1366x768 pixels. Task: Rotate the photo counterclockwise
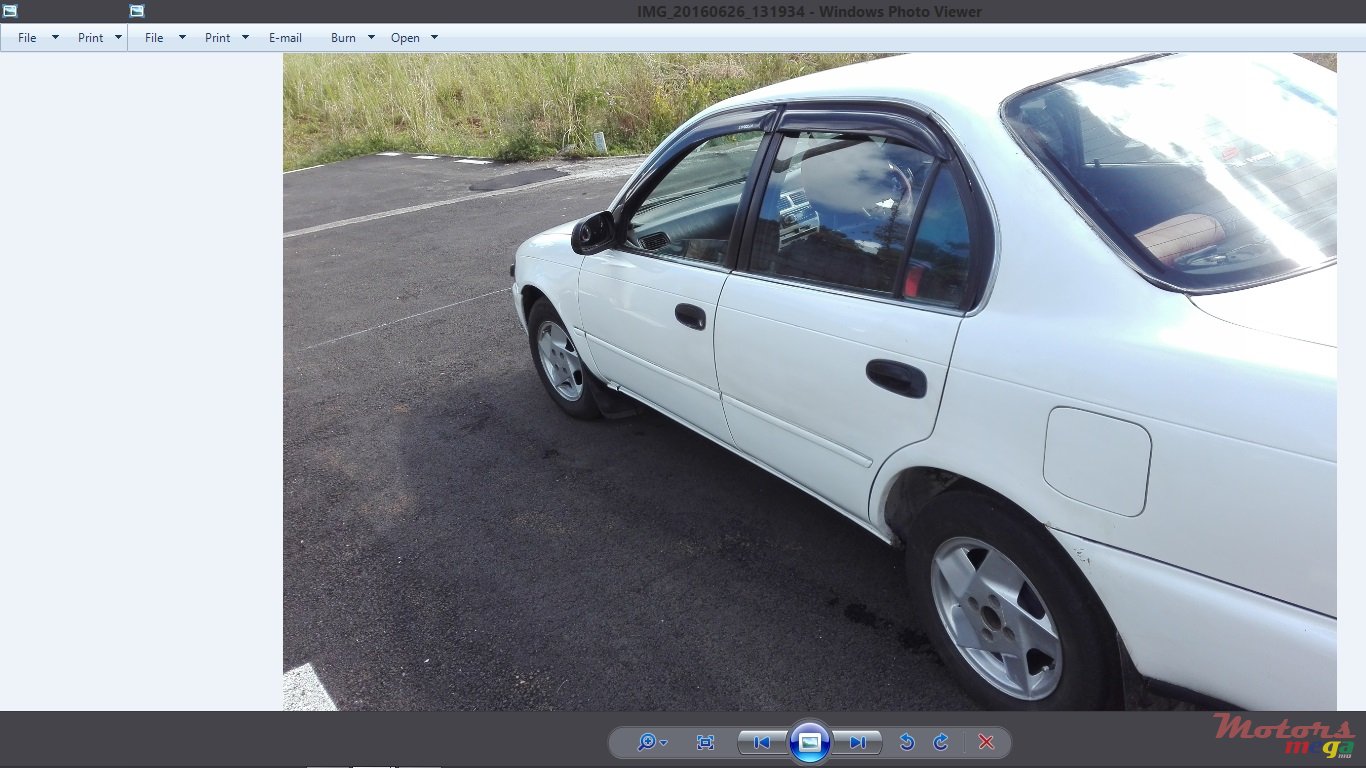click(907, 742)
